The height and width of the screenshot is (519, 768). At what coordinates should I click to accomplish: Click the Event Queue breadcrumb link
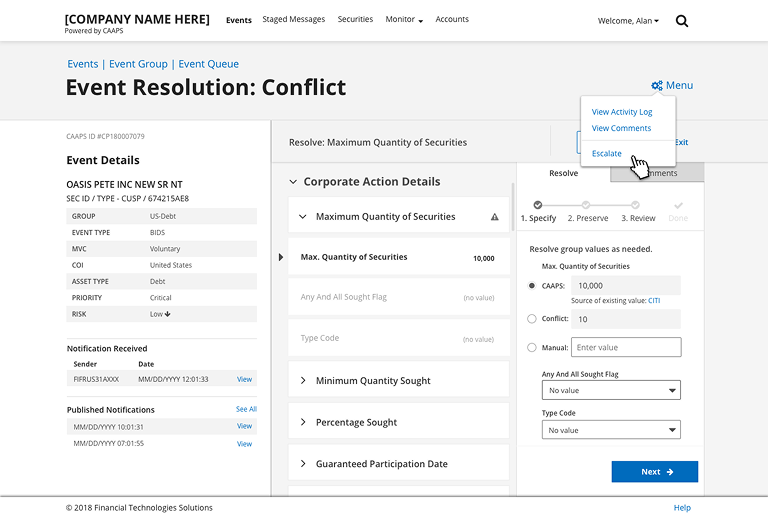click(208, 64)
